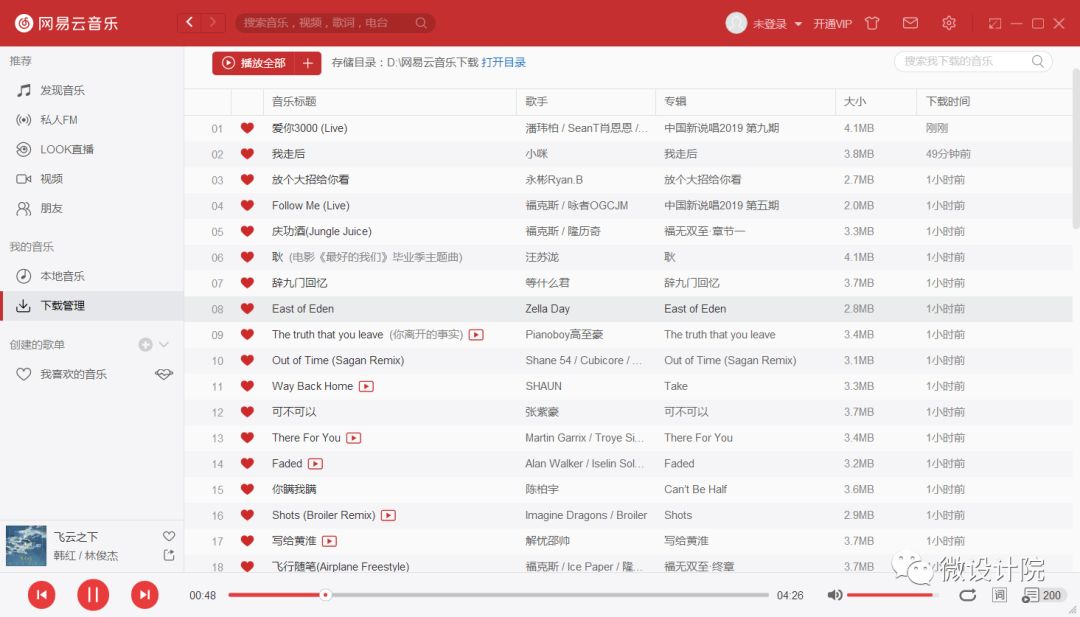Click artist Zella Day
The width and height of the screenshot is (1080, 617).
[x=547, y=308]
